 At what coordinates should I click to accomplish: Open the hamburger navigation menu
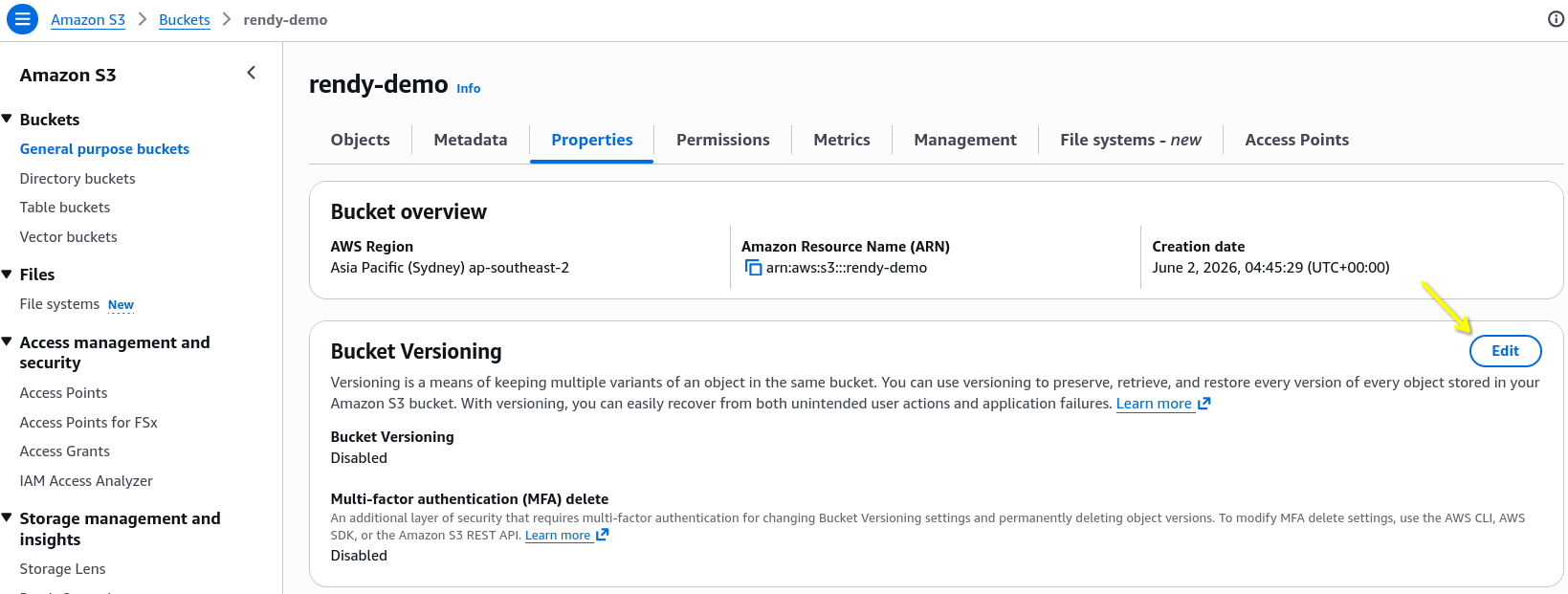click(x=22, y=19)
